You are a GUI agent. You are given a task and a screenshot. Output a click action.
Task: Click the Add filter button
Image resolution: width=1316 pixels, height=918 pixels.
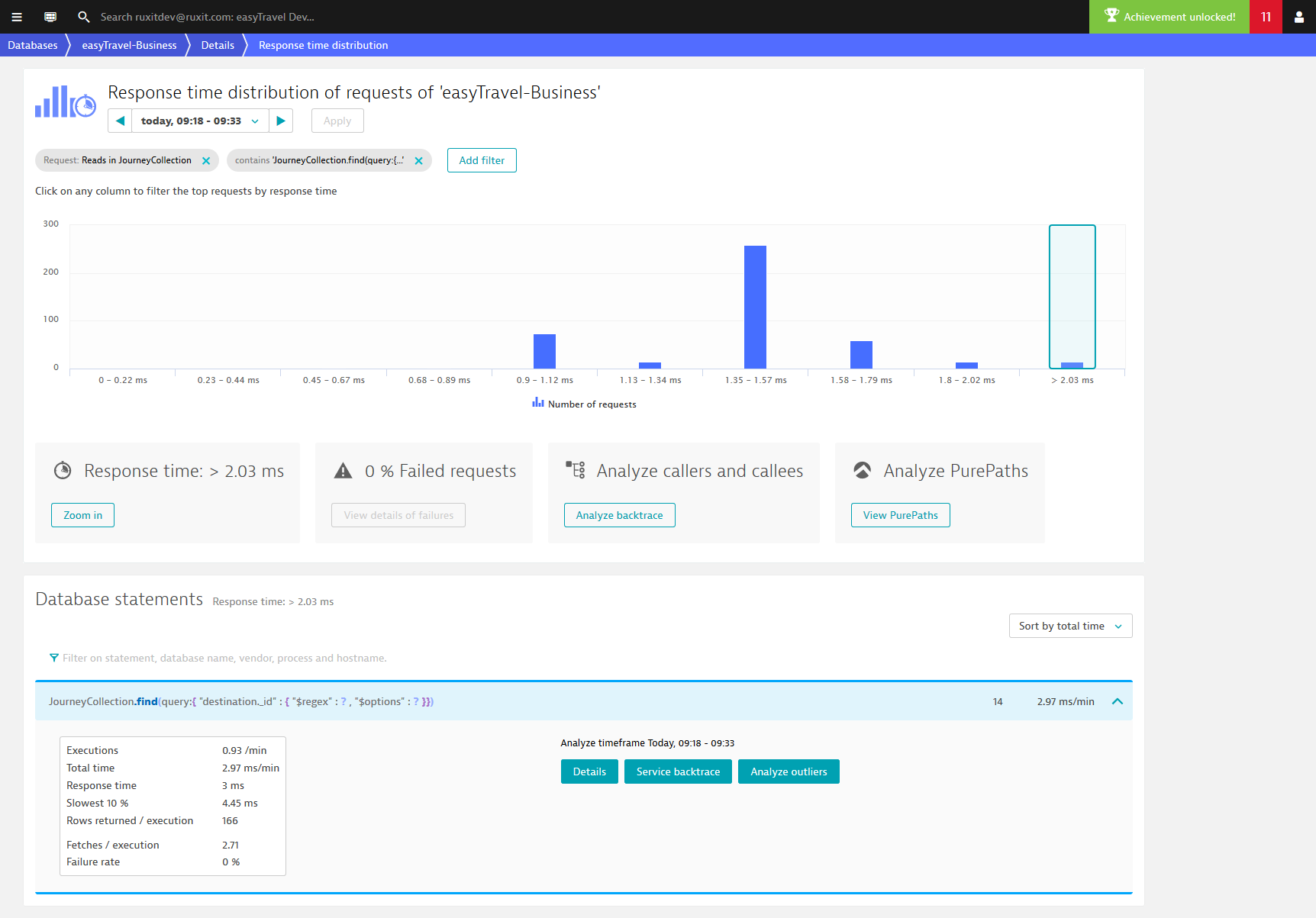click(482, 160)
